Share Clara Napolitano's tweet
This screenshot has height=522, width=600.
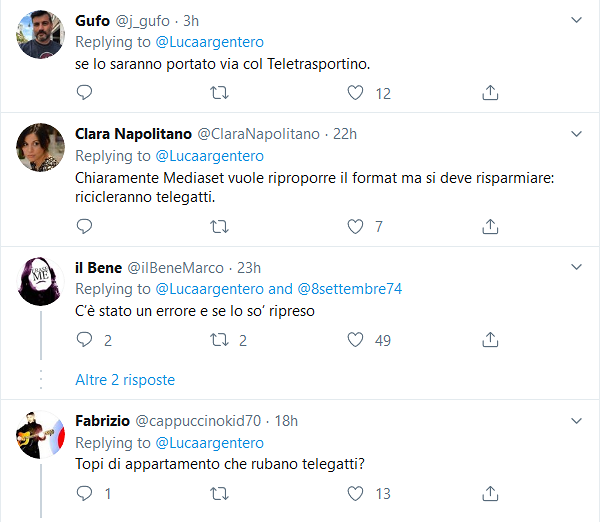click(490, 226)
